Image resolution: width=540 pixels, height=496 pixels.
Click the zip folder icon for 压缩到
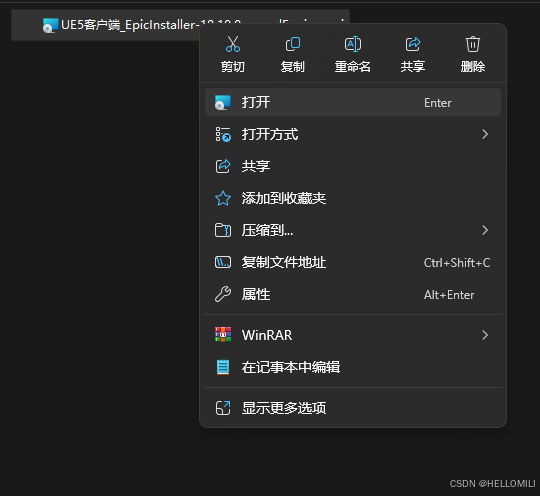click(x=223, y=230)
